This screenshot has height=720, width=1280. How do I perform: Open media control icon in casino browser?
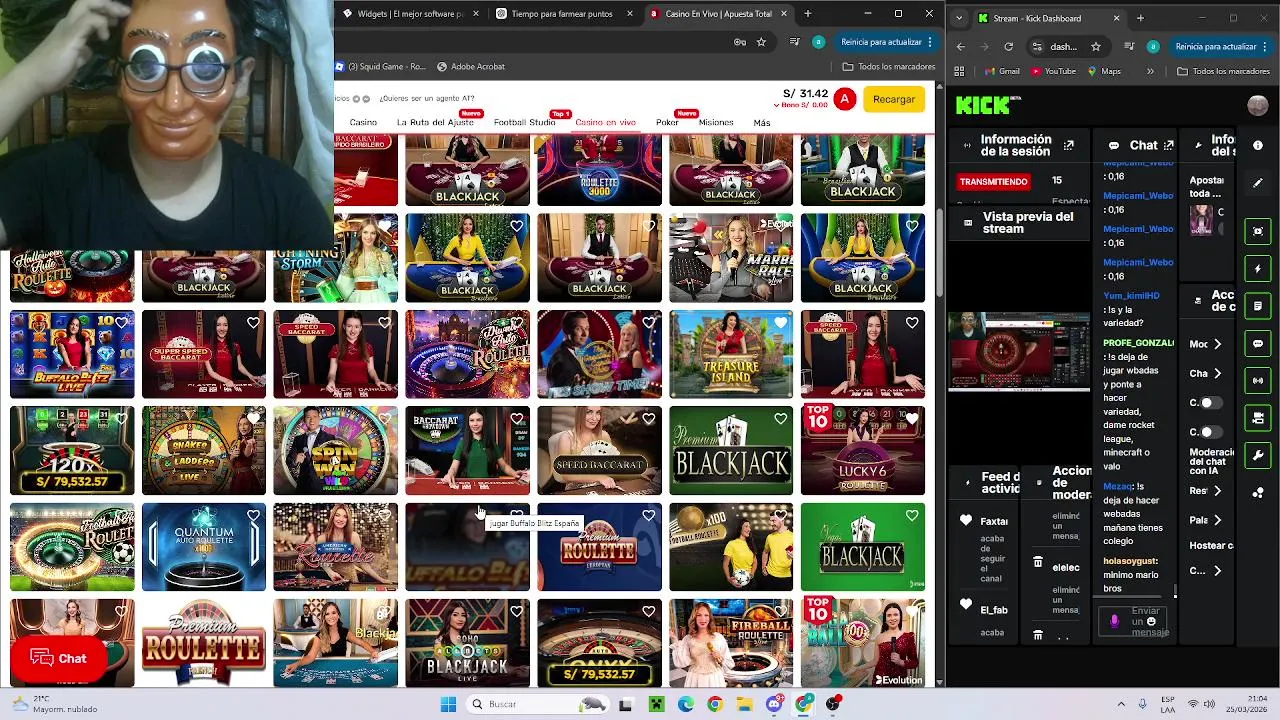click(795, 42)
